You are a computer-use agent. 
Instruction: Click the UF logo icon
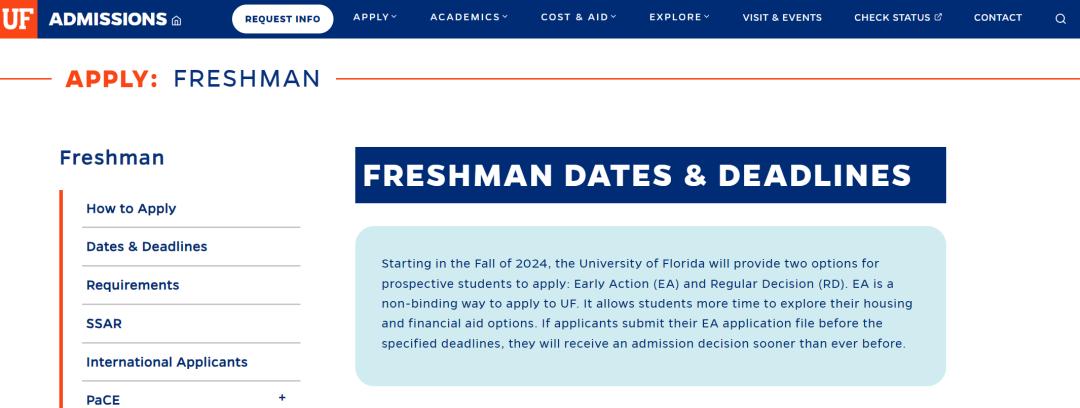pos(18,19)
